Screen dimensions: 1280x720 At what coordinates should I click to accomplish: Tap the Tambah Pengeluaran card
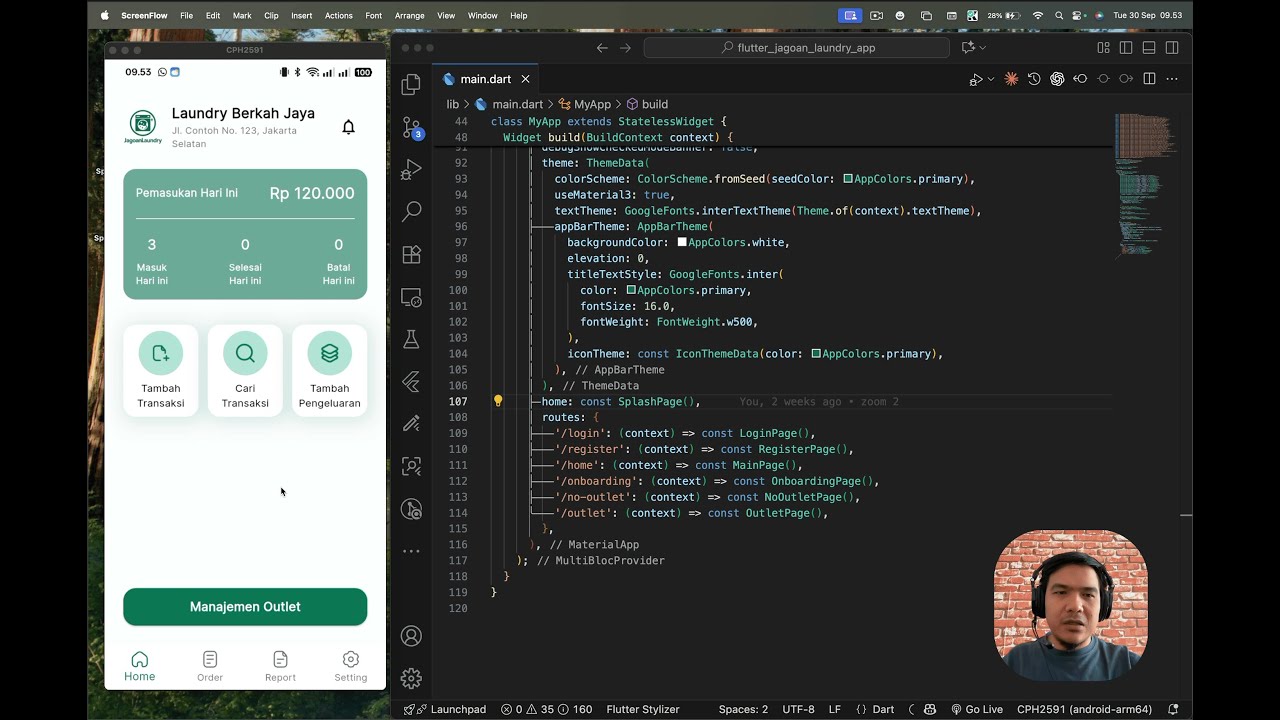click(330, 370)
